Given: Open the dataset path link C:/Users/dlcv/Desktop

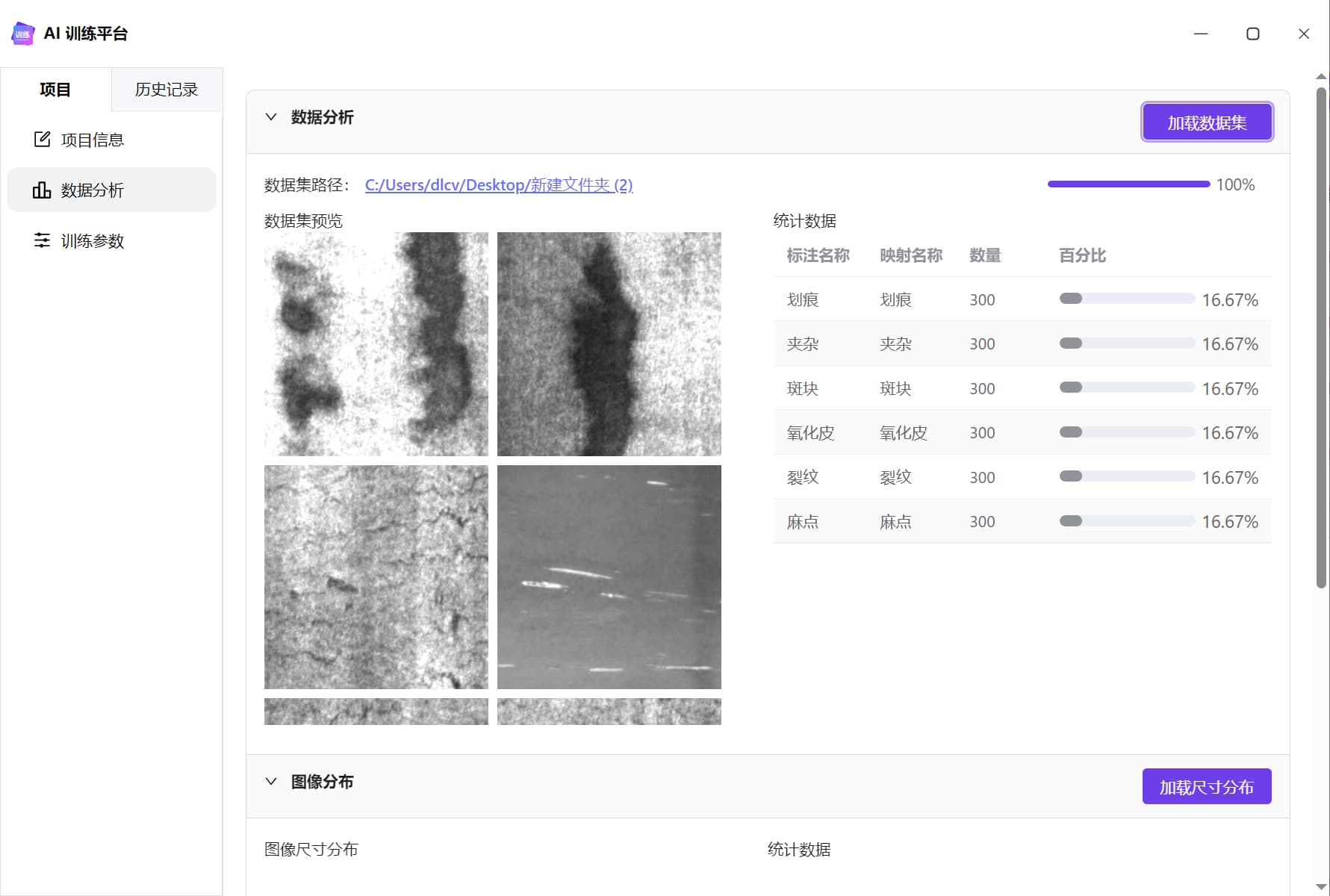Looking at the screenshot, I should coord(499,184).
